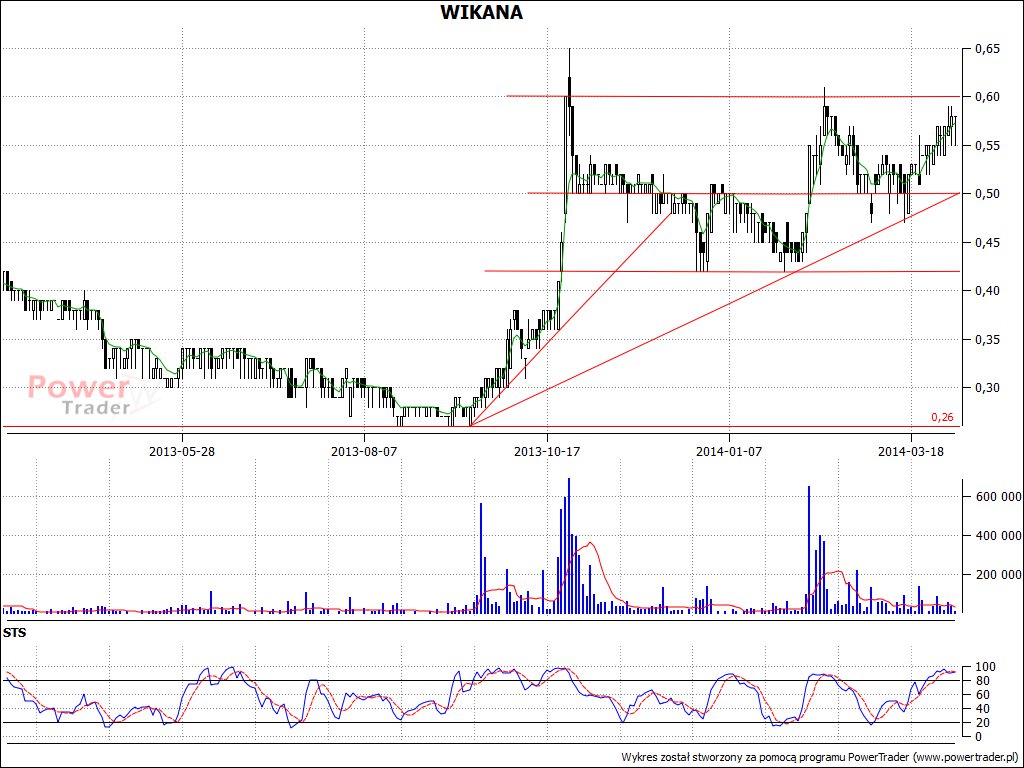Click the red 0,26 support level label
1024x768 pixels.
pos(942,417)
